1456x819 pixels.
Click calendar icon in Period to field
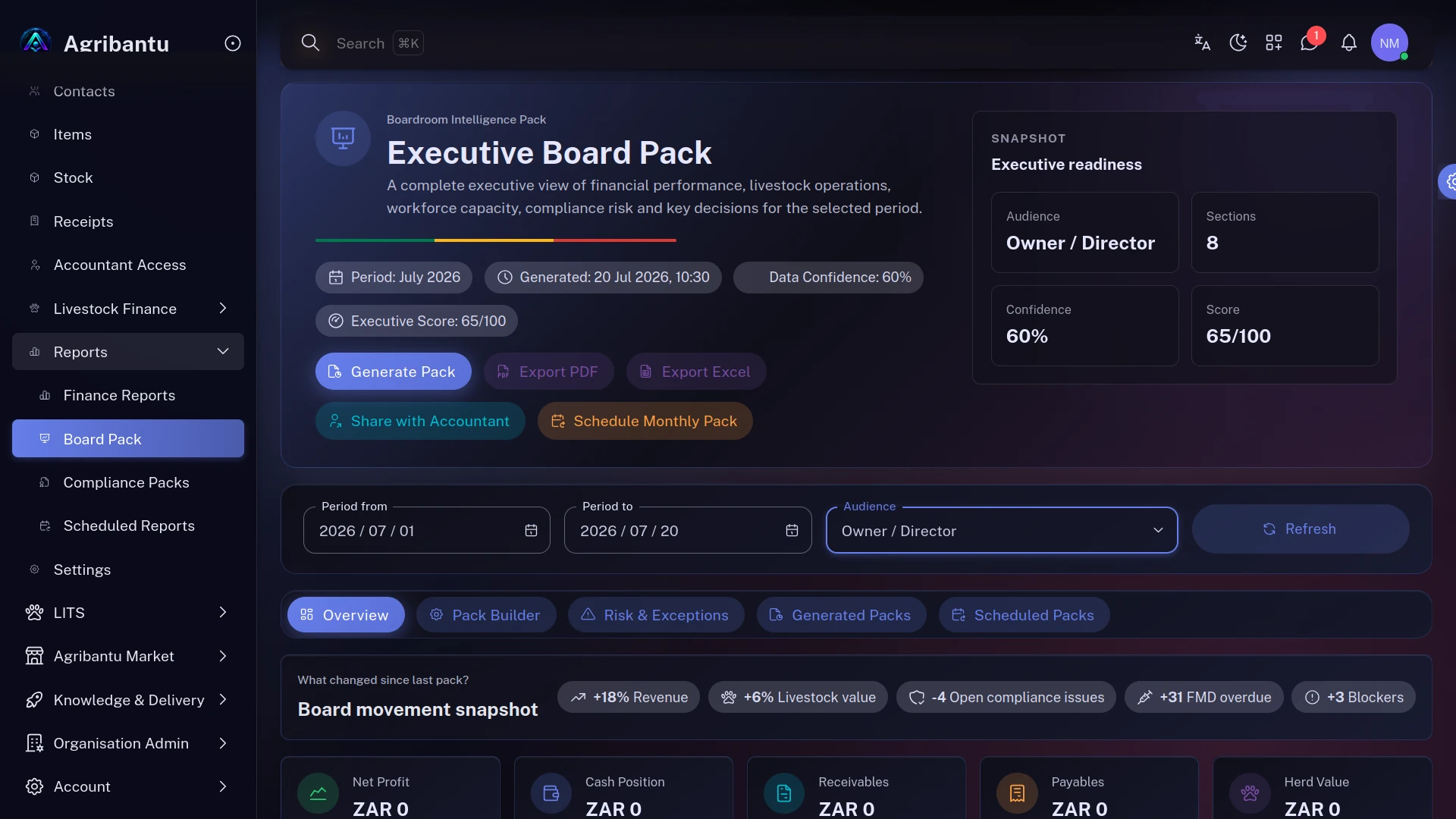click(x=792, y=531)
